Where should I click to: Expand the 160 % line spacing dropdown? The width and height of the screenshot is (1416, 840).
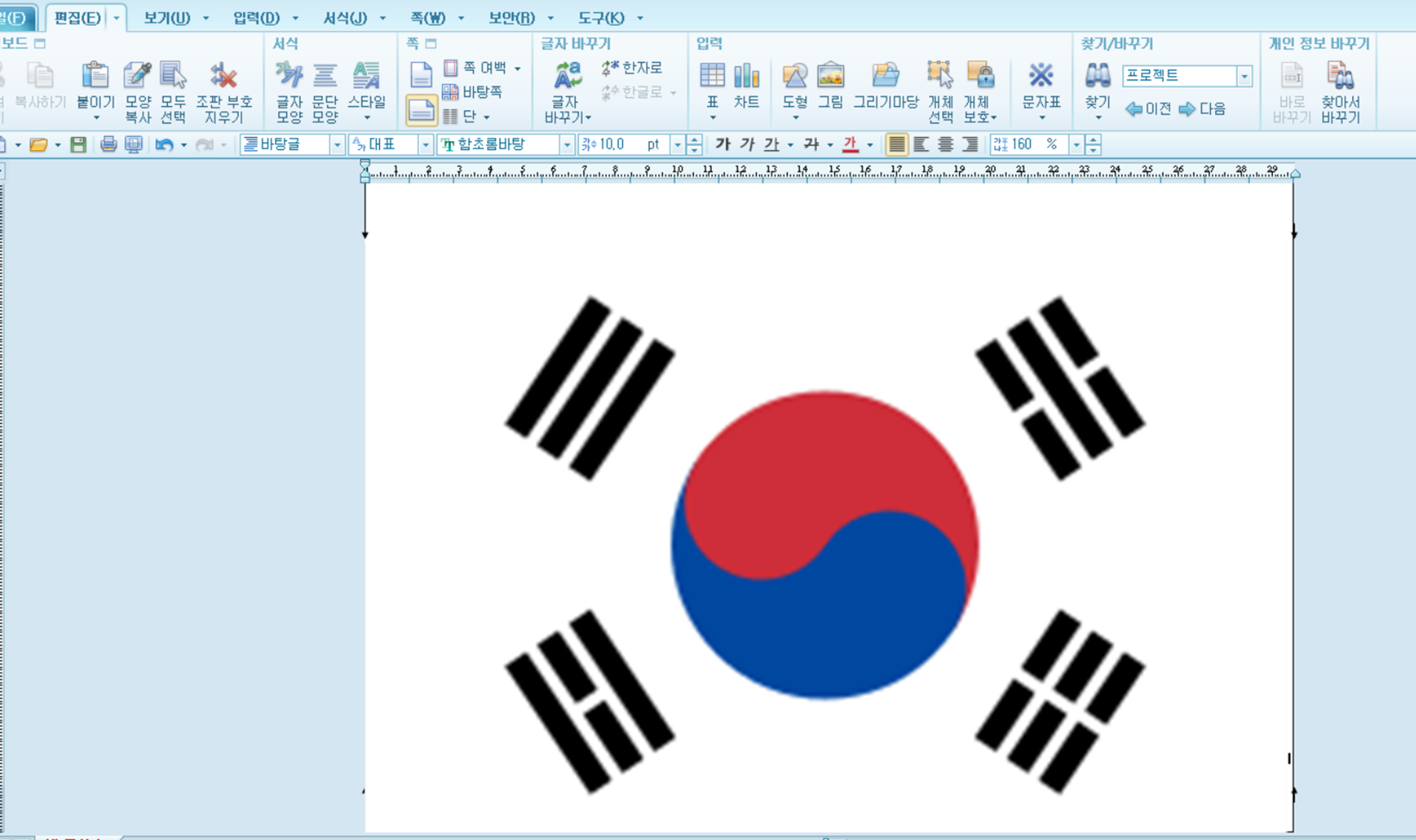[x=1076, y=145]
